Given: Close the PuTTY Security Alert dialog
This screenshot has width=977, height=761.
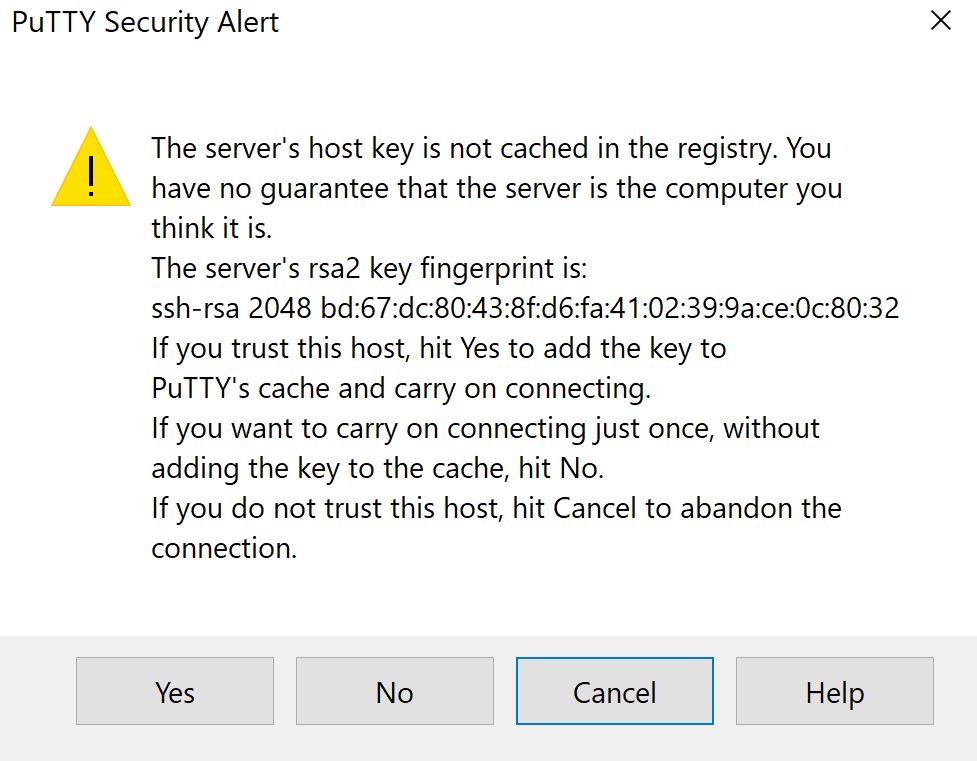Looking at the screenshot, I should click(x=940, y=21).
